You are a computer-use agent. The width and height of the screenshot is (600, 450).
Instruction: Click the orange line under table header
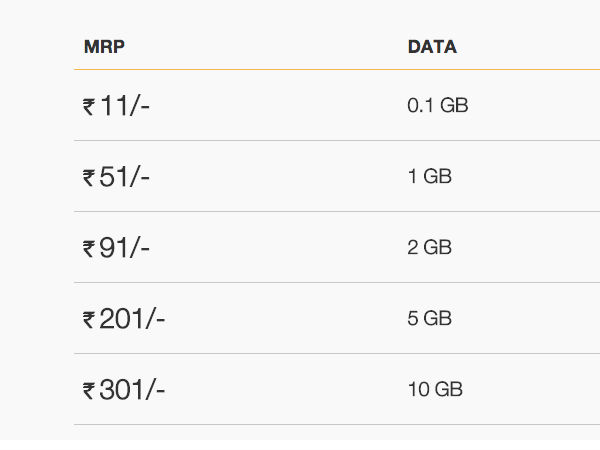337,70
